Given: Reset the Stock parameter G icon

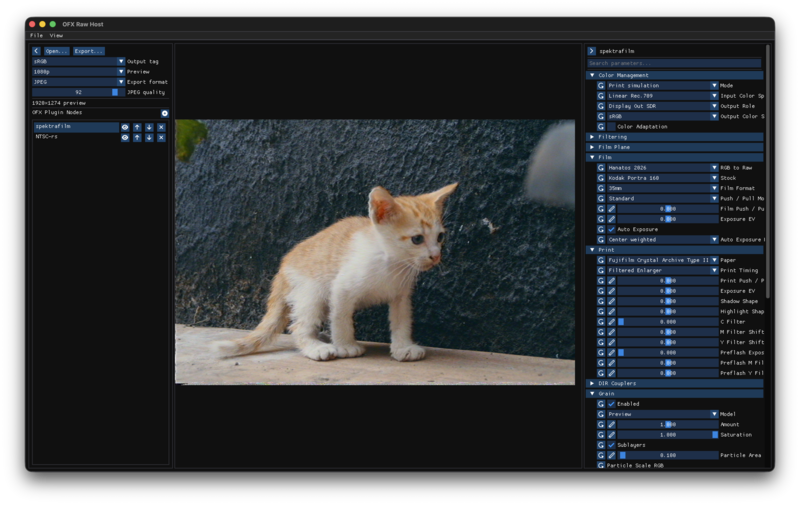Looking at the screenshot, I should [601, 178].
